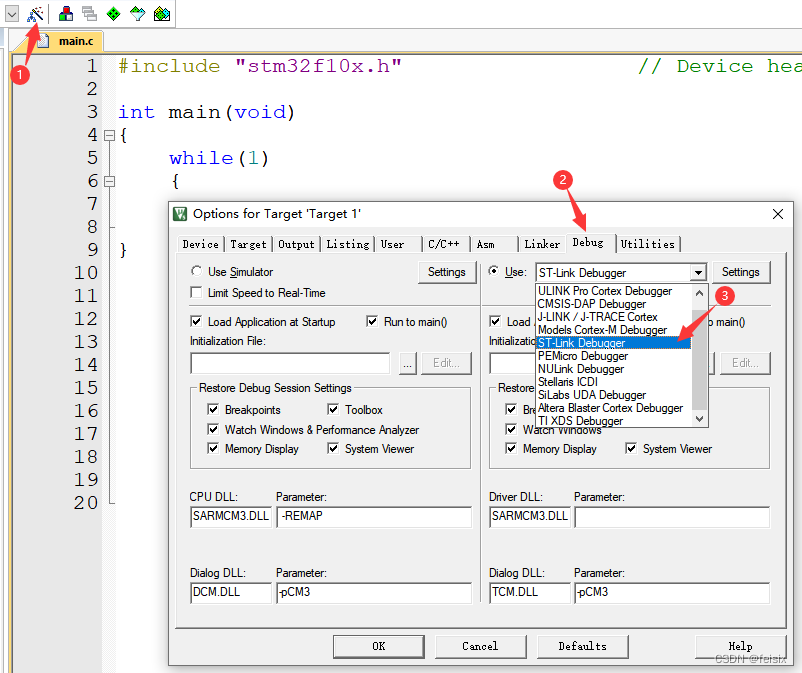Choose Altera Blaster Cortex Debugger option
The height and width of the screenshot is (673, 802).
pyautogui.click(x=613, y=408)
